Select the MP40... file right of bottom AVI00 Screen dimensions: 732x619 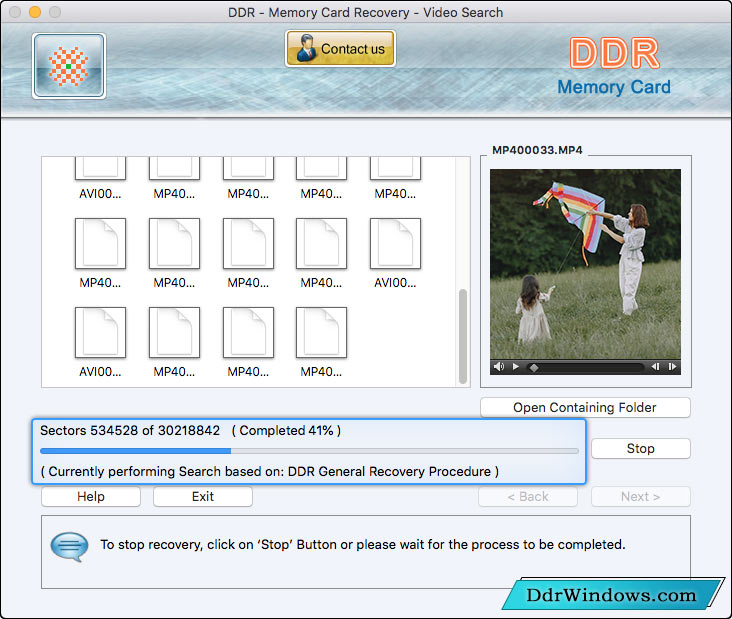point(174,342)
